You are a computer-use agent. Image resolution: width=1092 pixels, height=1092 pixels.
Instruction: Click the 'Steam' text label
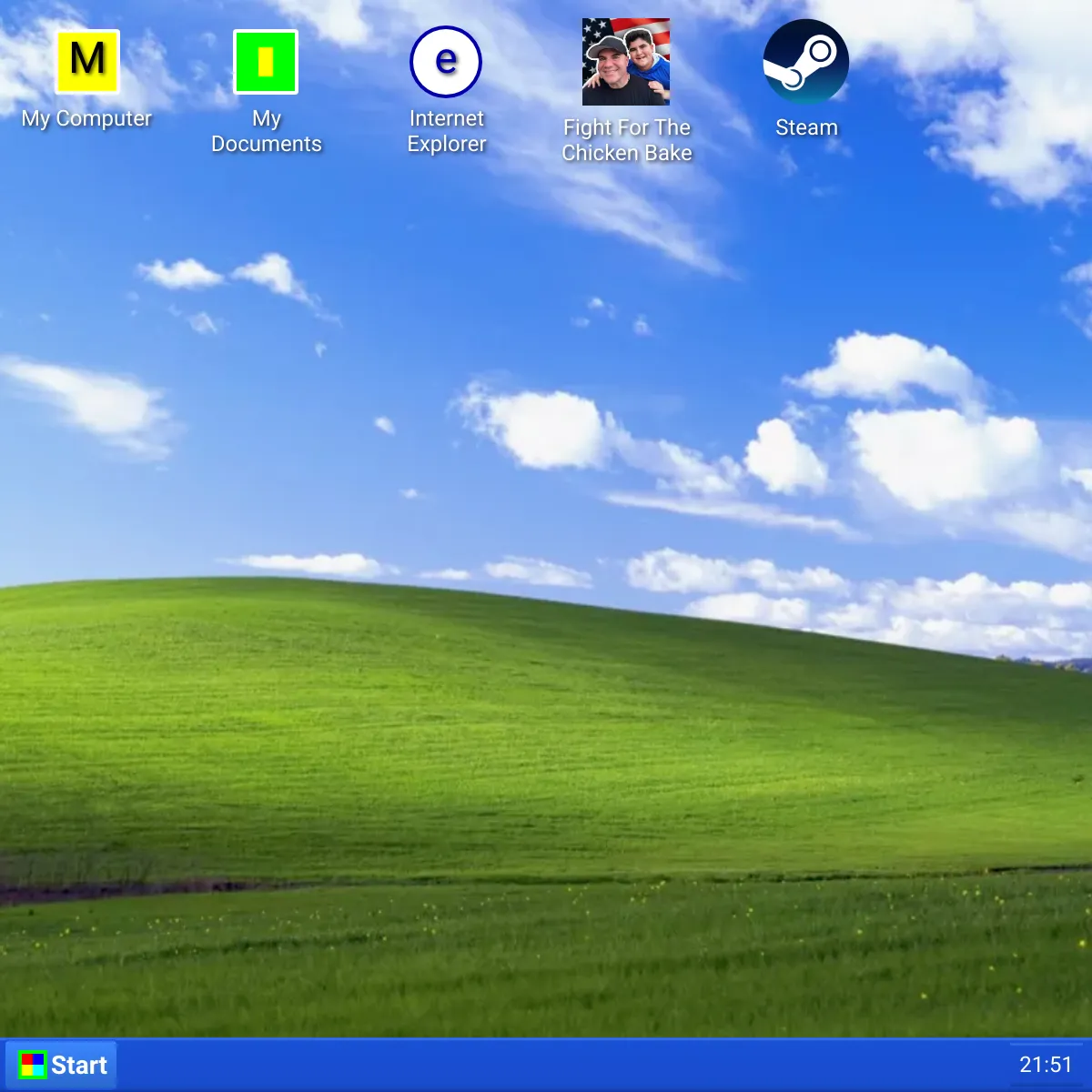coord(806,127)
